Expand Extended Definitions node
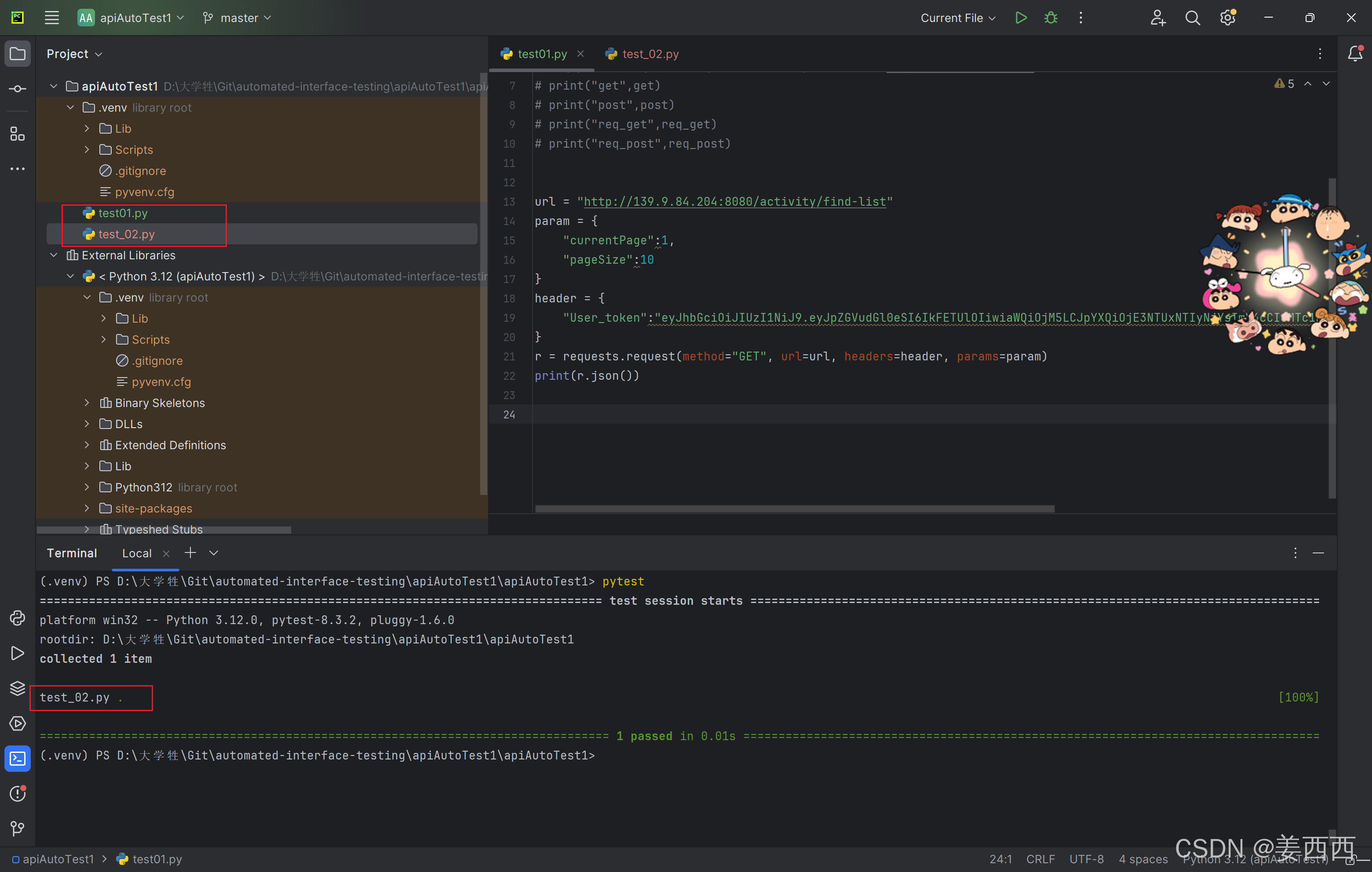Screen dimensions: 1372x872 [87, 444]
